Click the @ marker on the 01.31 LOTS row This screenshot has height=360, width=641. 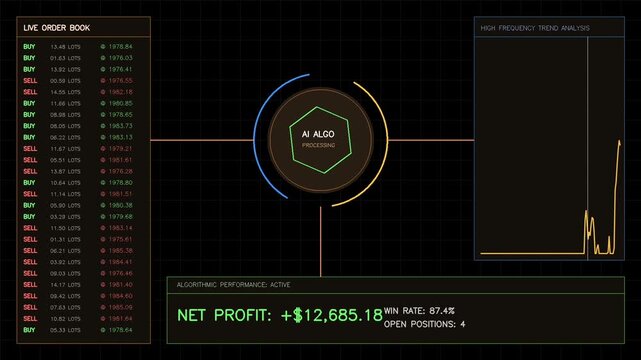click(x=103, y=239)
